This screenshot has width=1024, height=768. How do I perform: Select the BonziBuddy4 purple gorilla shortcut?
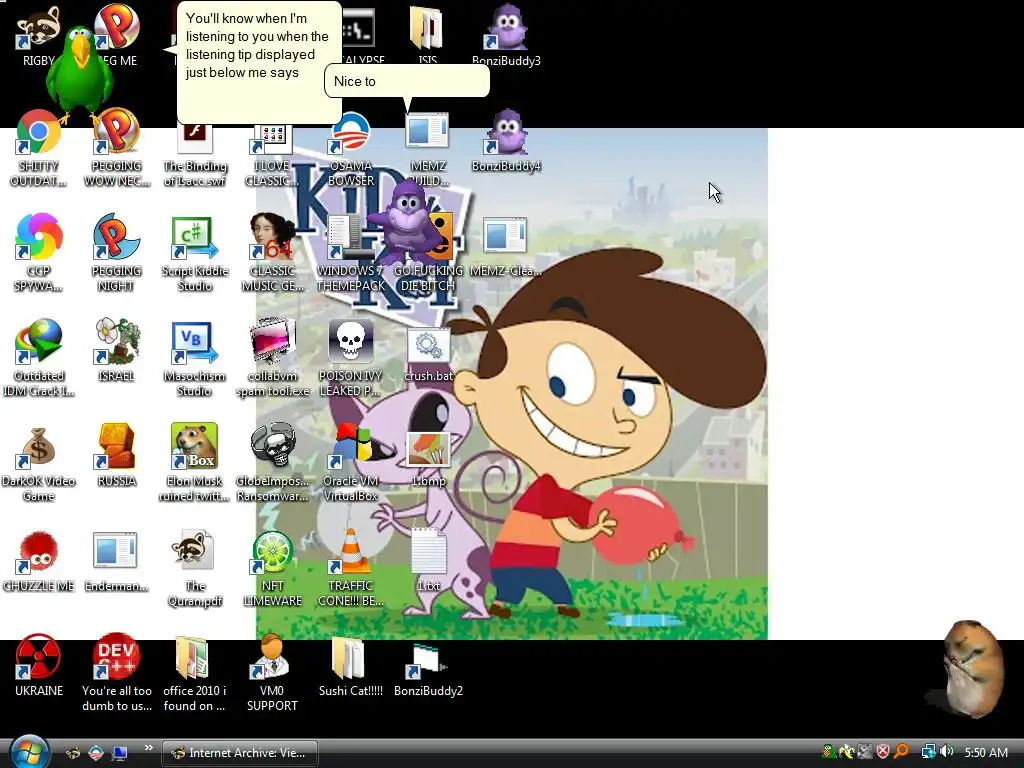pos(506,140)
